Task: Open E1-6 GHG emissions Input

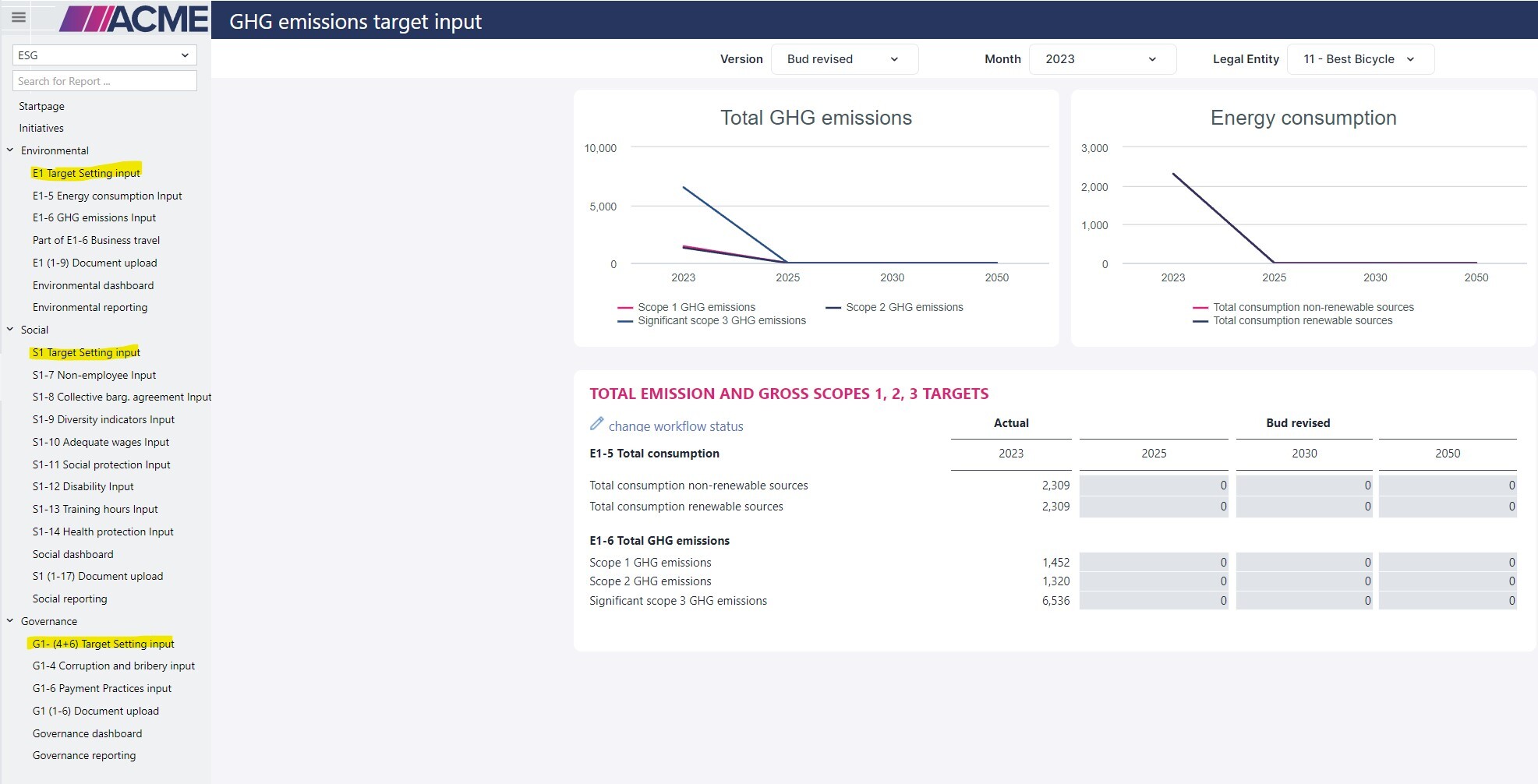Action: click(x=94, y=218)
